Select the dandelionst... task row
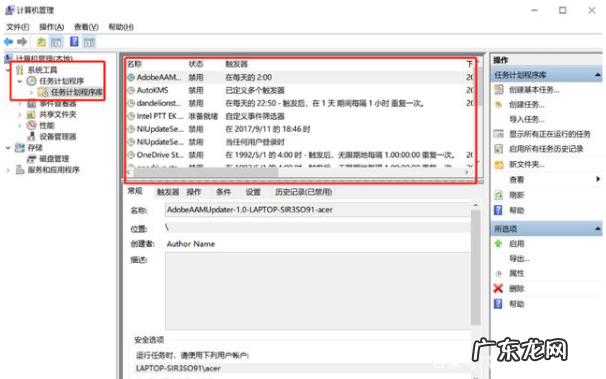The image size is (606, 379). click(301, 103)
